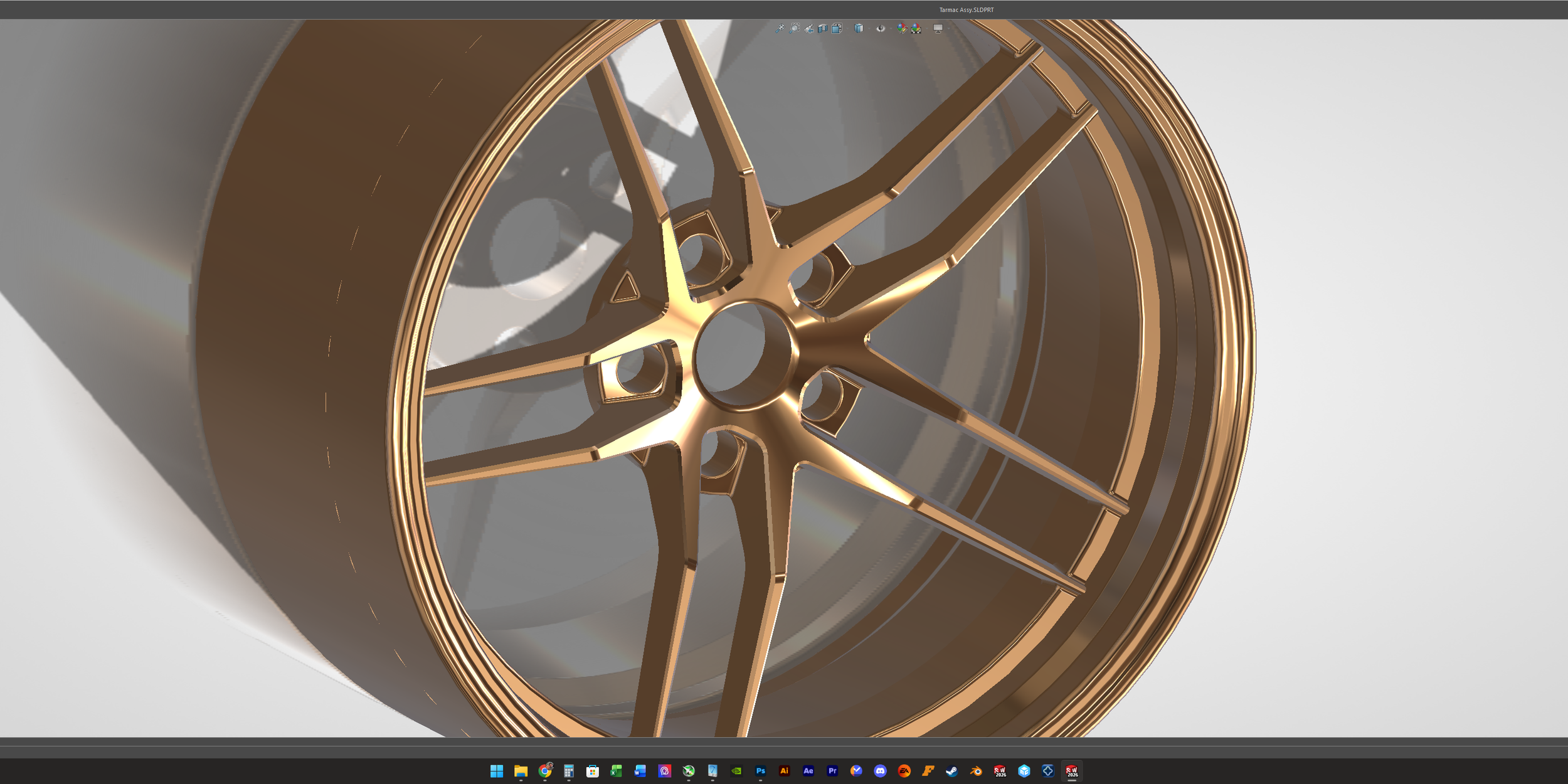Screen dimensions: 1568x784
Task: Click the Tarmac Assy.SLDPRT title text
Action: (x=966, y=10)
